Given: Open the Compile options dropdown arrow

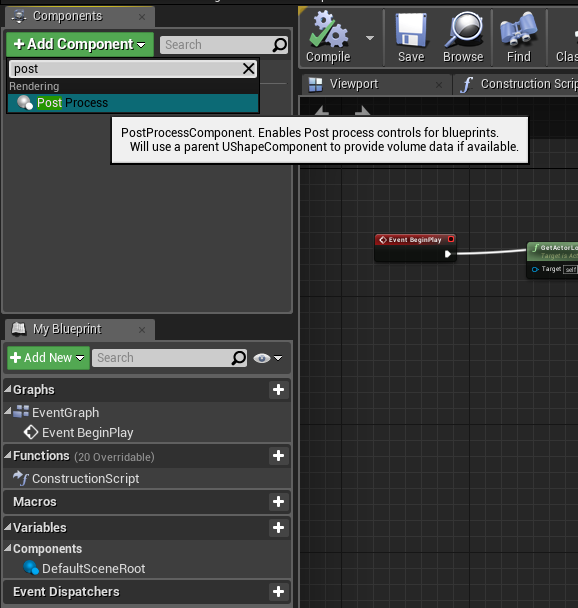Looking at the screenshot, I should pos(370,38).
